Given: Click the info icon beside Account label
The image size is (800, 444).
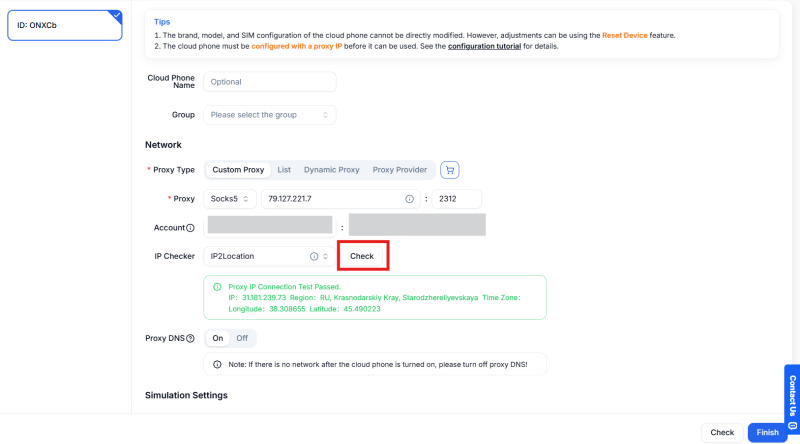Looking at the screenshot, I should point(190,228).
